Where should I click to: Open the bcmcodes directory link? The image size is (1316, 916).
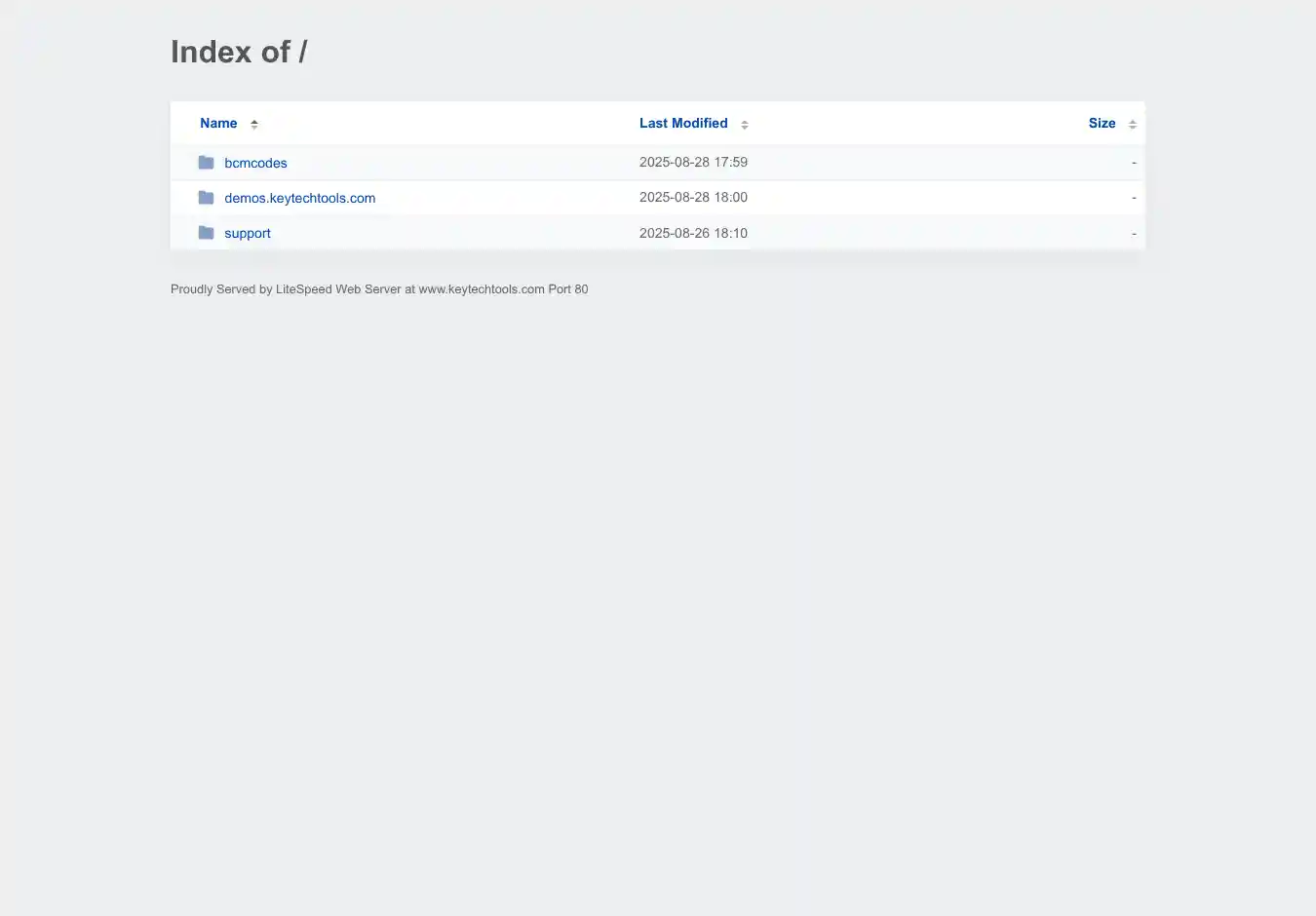[255, 163]
